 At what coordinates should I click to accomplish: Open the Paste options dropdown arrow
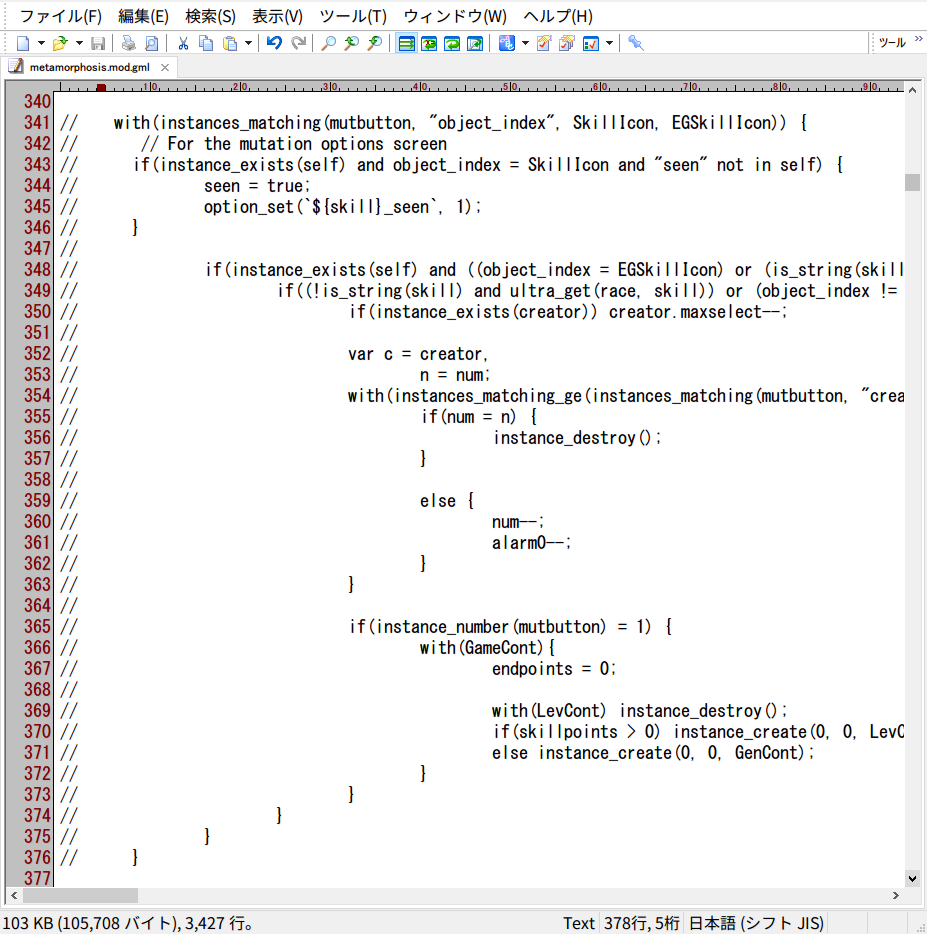click(x=248, y=43)
